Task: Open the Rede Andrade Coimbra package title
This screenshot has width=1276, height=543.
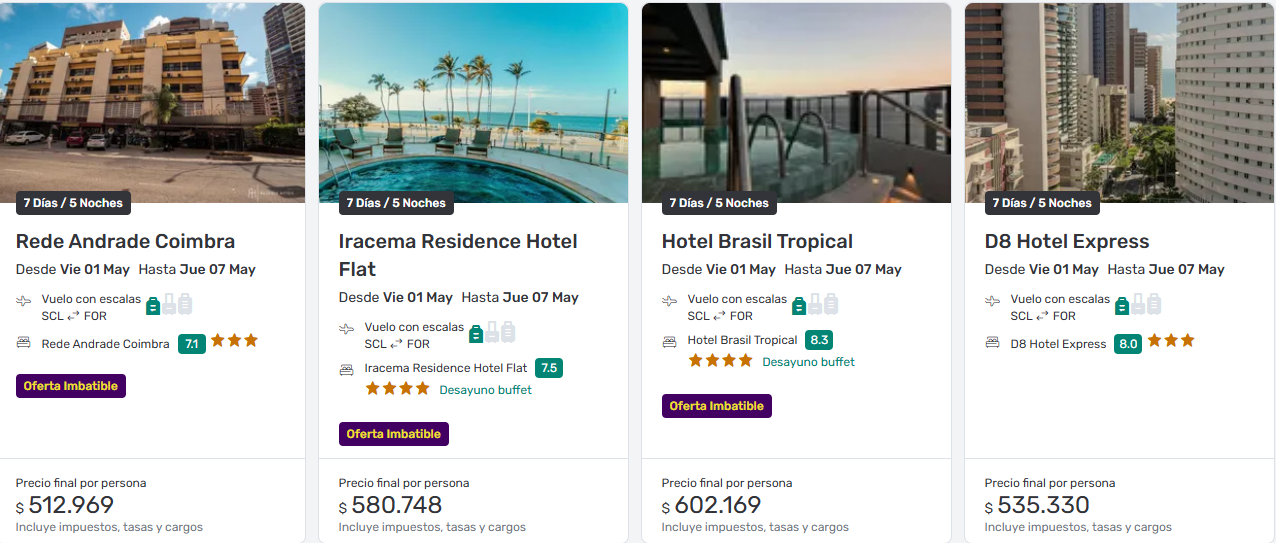Action: [125, 241]
